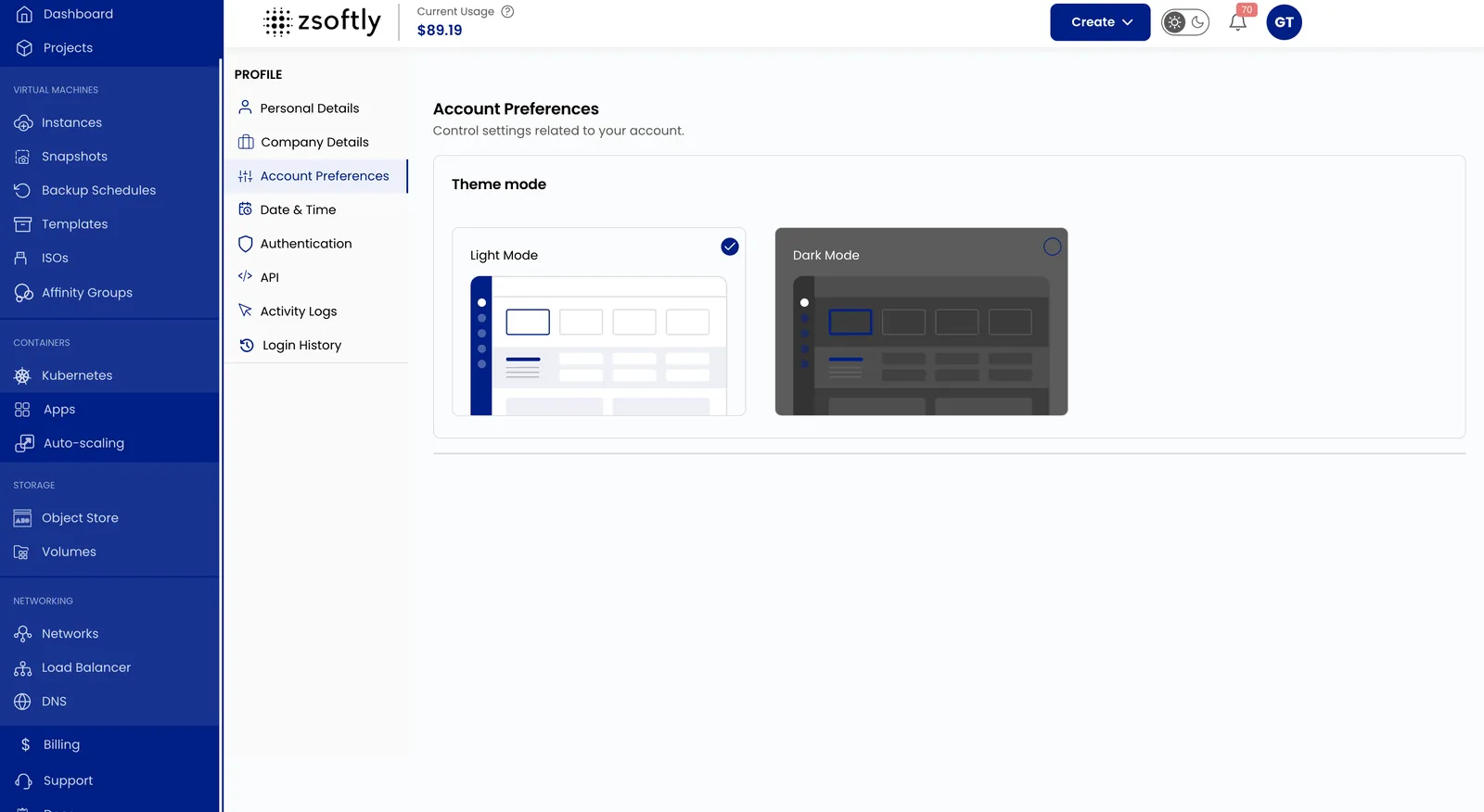1484x812 pixels.
Task: Select the Dark Mode radio circle
Action: 1052,247
